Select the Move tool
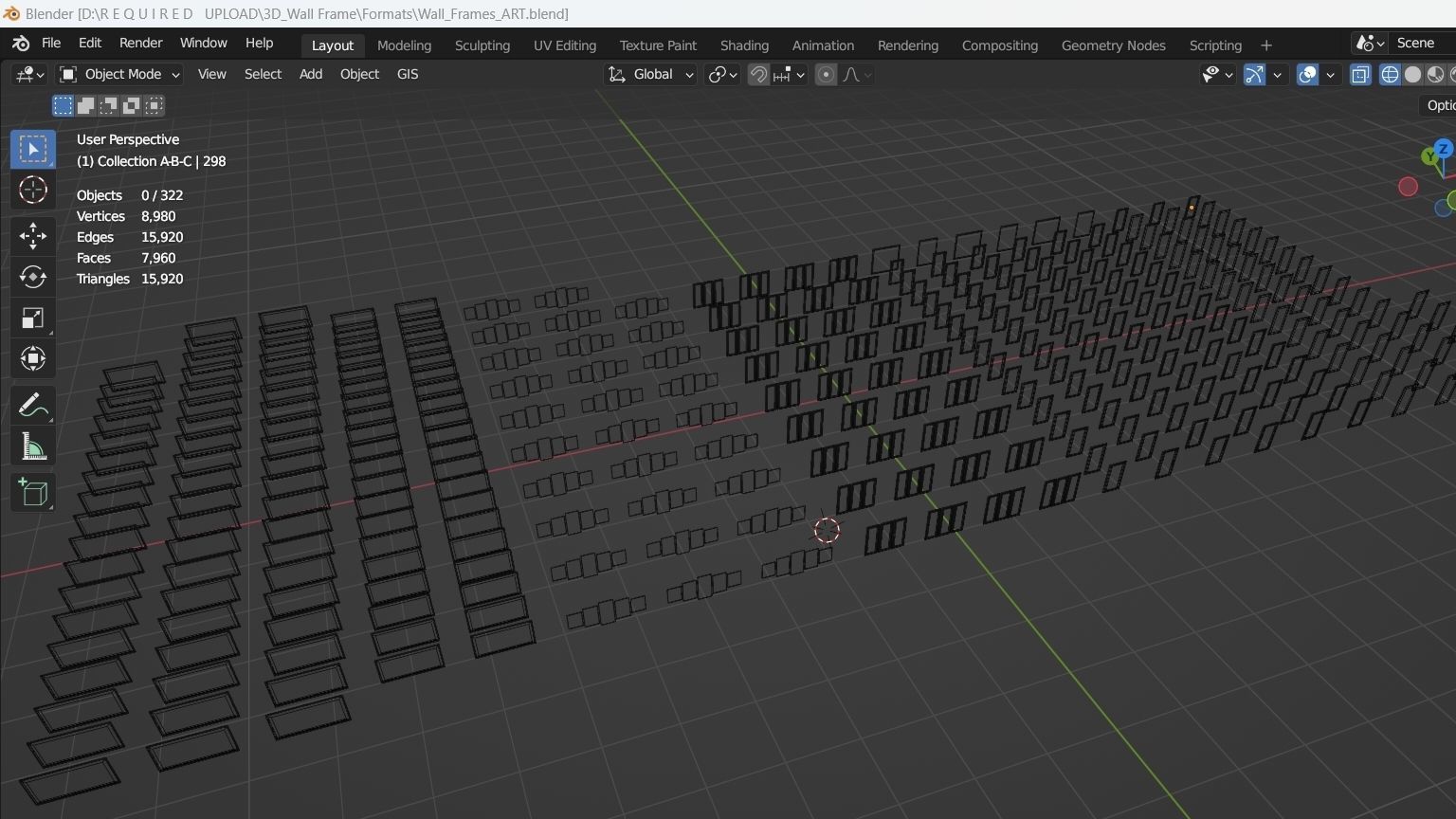Image resolution: width=1456 pixels, height=819 pixels. click(x=33, y=236)
